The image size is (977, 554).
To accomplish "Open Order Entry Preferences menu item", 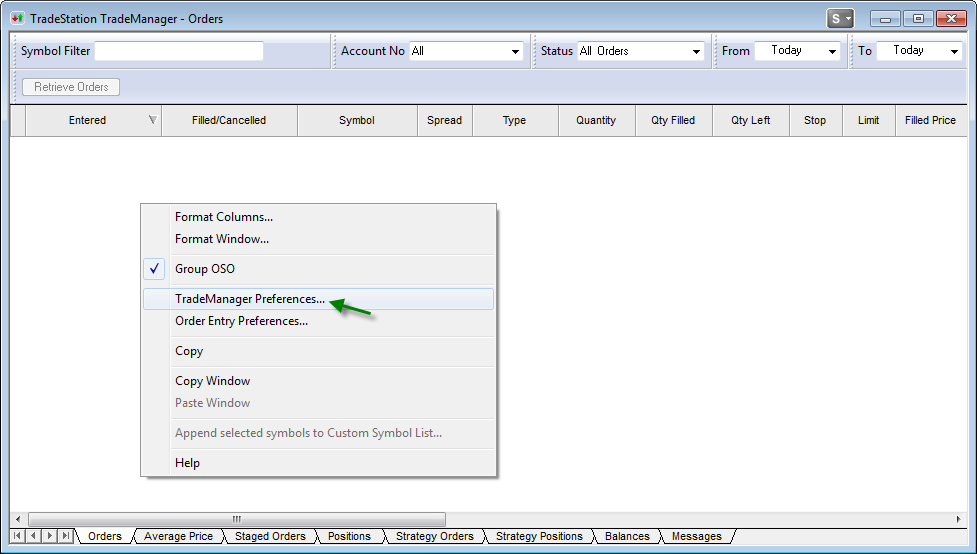I will (x=241, y=321).
